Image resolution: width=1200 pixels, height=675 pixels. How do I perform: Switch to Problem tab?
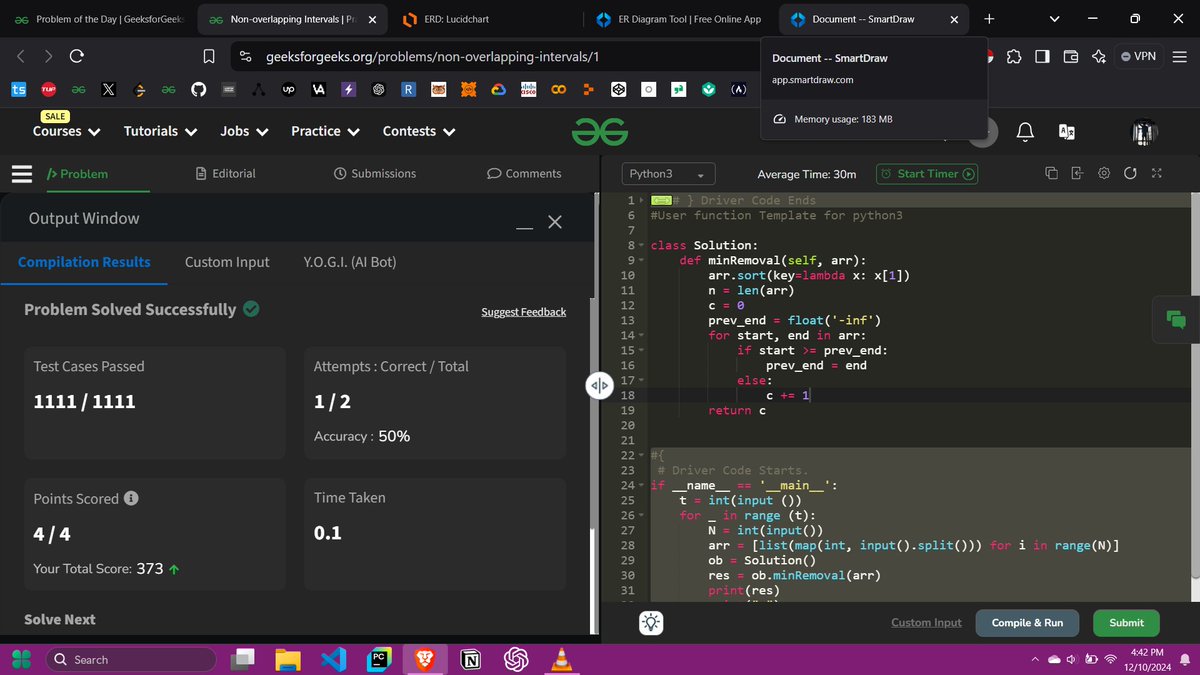pos(78,173)
